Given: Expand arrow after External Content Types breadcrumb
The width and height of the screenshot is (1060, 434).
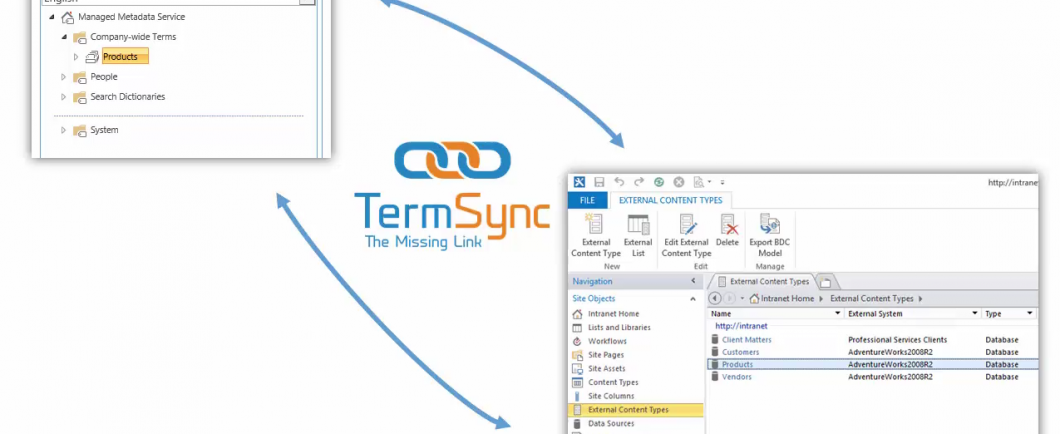Looking at the screenshot, I should [920, 298].
